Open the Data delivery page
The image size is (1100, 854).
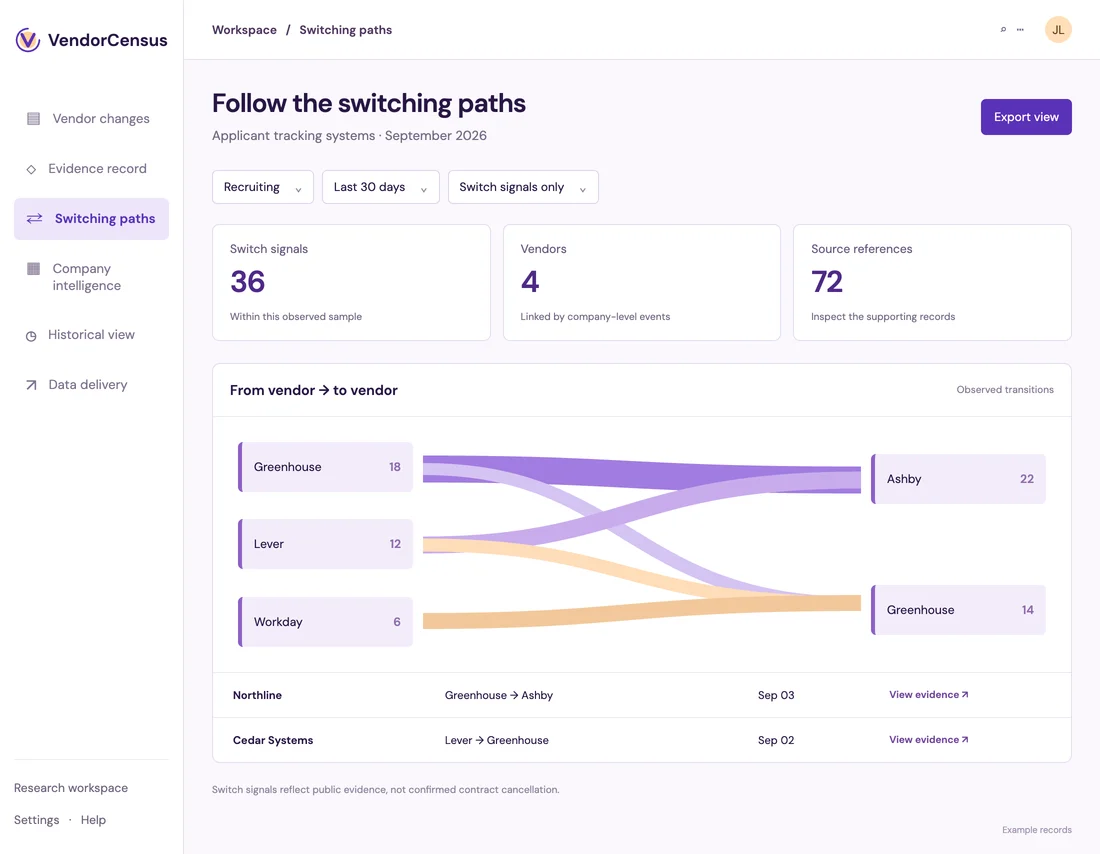coord(91,385)
